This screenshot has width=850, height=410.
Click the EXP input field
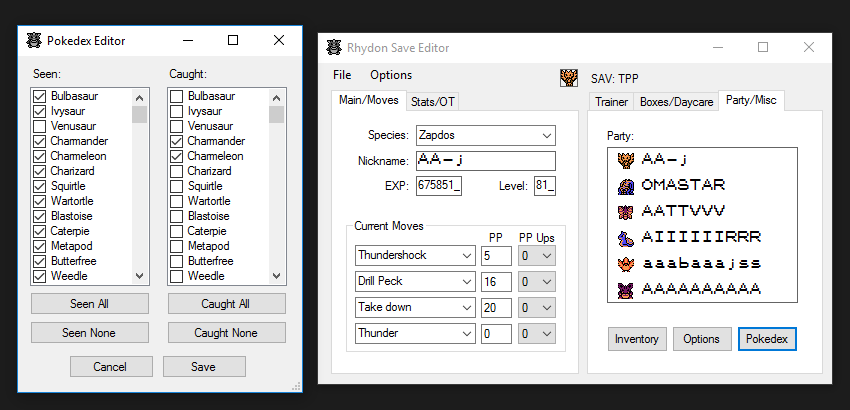pyautogui.click(x=439, y=185)
